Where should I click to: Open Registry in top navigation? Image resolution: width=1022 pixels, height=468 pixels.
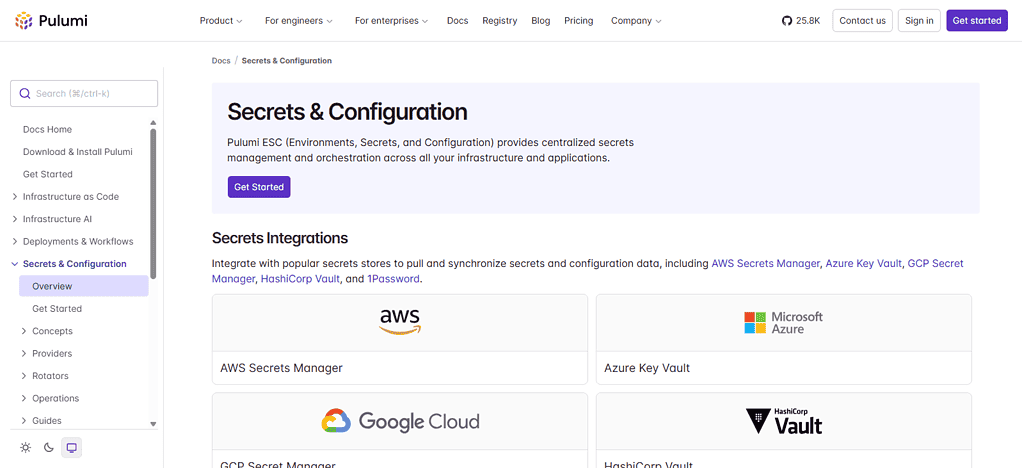(500, 21)
